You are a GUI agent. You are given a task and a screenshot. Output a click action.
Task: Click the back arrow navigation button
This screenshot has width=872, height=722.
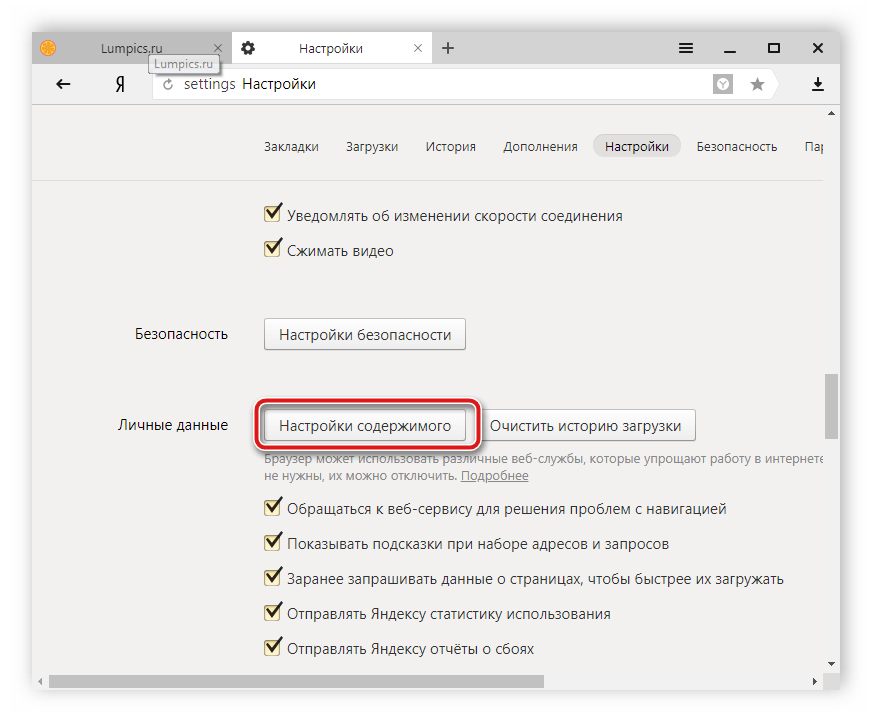pos(63,85)
